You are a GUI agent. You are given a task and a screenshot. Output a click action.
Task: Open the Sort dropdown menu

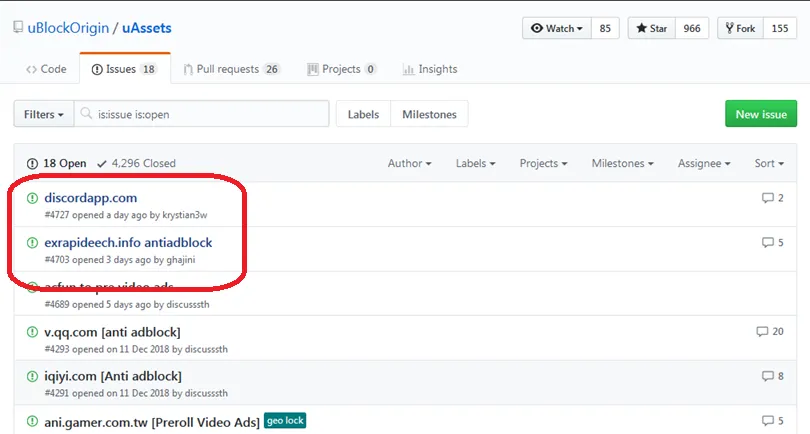coord(768,163)
